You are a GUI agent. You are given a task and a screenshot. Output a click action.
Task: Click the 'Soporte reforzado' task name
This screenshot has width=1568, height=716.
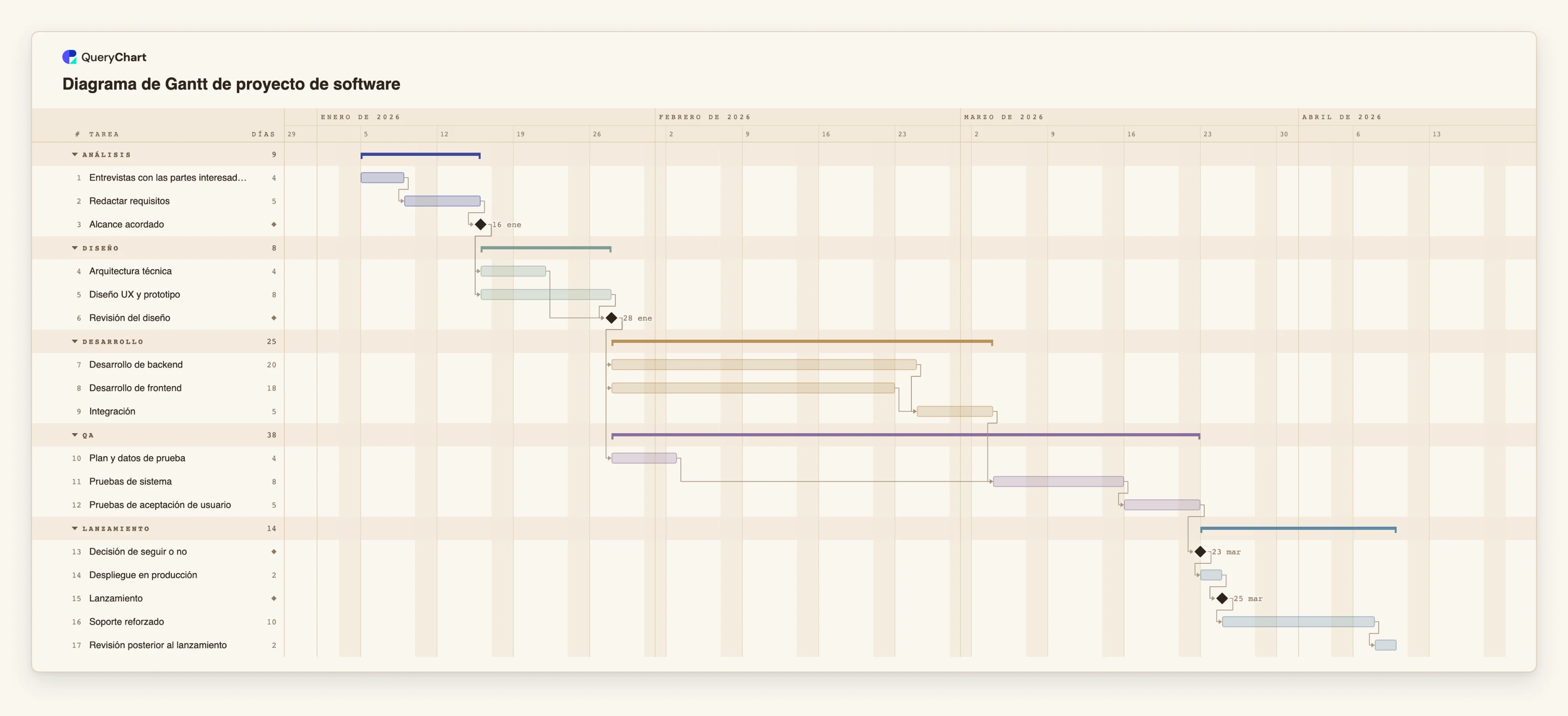(x=126, y=622)
